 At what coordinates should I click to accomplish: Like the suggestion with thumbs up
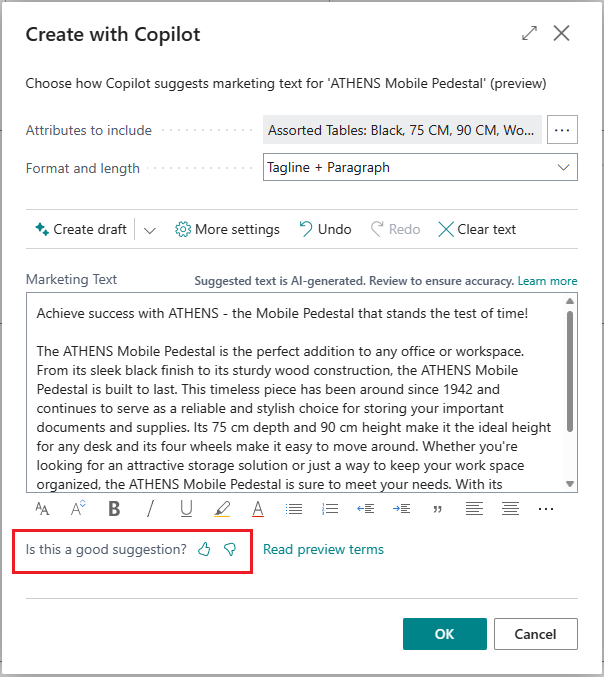pyautogui.click(x=205, y=549)
